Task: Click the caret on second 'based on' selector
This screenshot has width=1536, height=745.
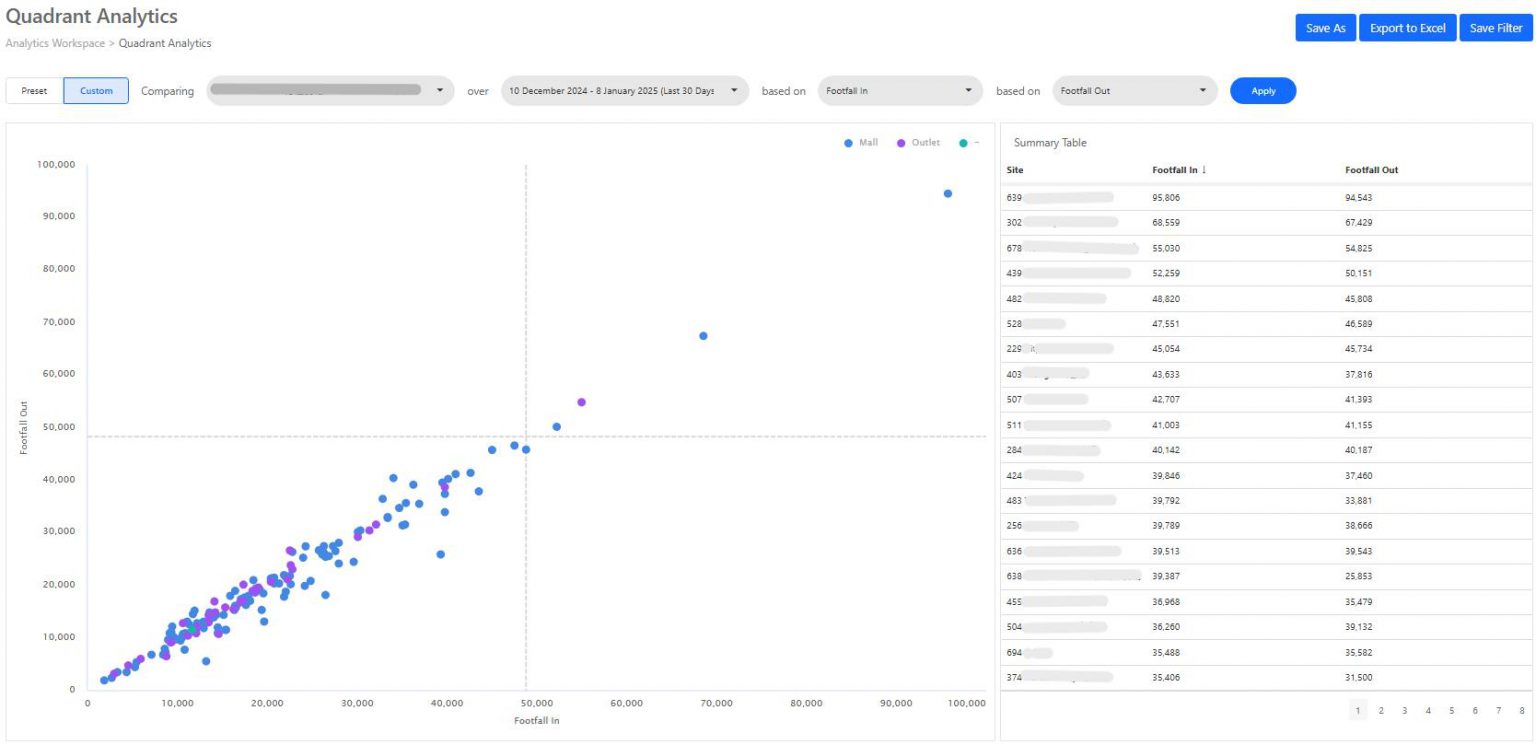Action: click(1204, 90)
